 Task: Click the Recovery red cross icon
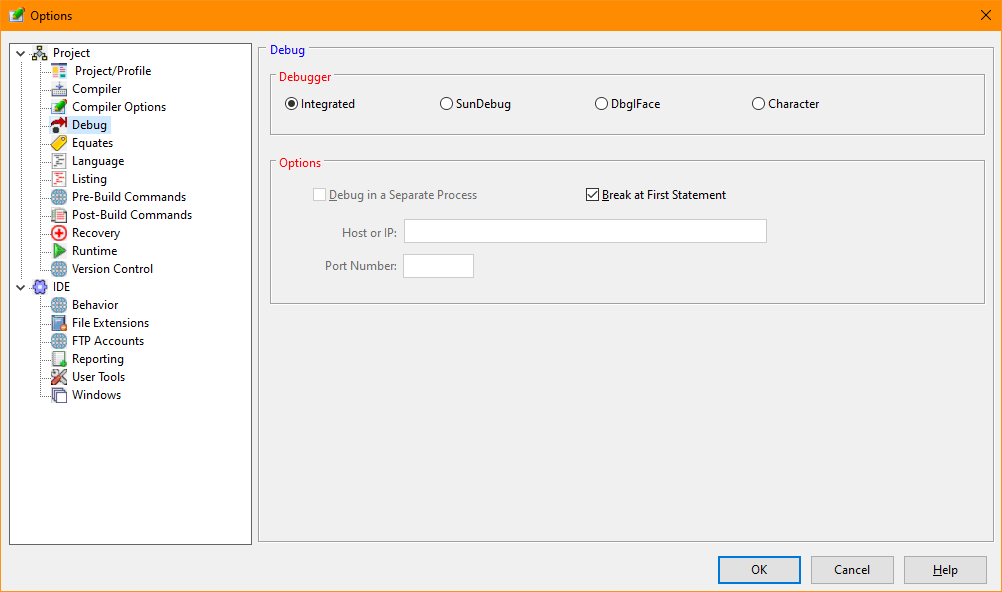(x=59, y=233)
